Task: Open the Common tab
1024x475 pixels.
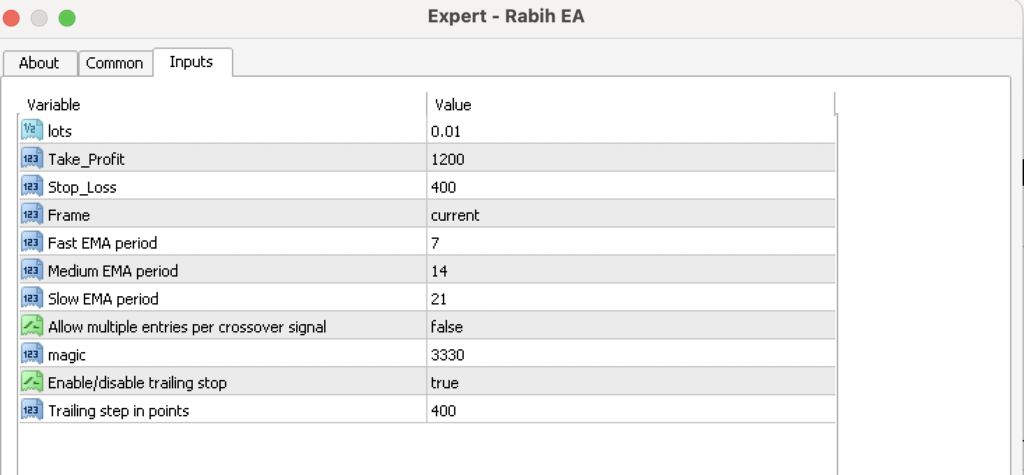Action: (x=114, y=63)
